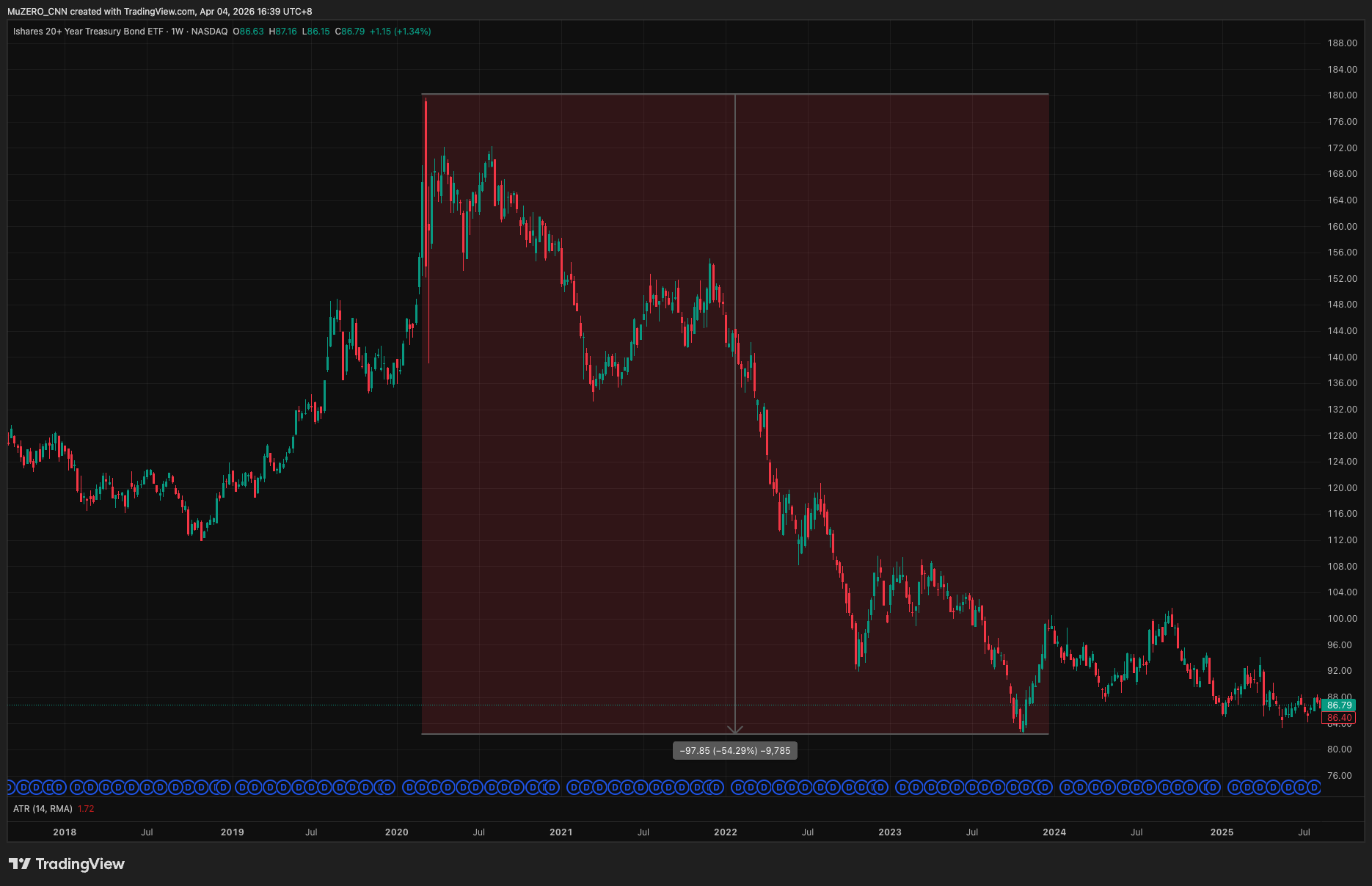Image resolution: width=1372 pixels, height=886 pixels.
Task: Click the NASDAQ exchange label in the legend
Action: (x=208, y=32)
